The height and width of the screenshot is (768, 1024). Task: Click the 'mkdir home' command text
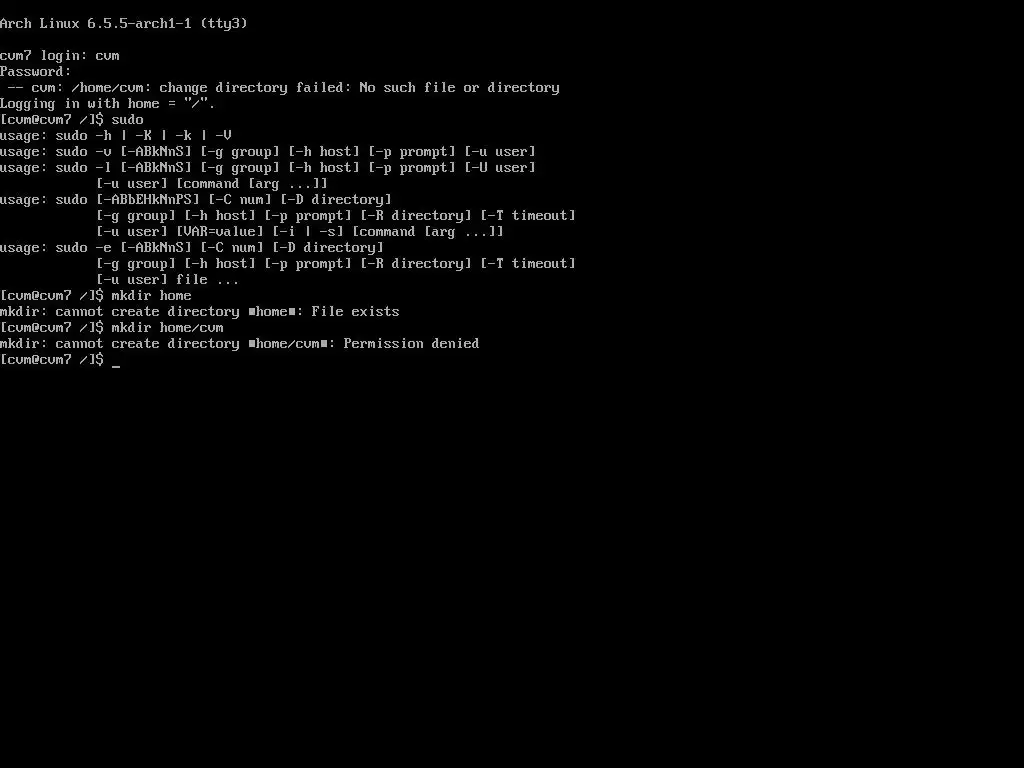(152, 296)
